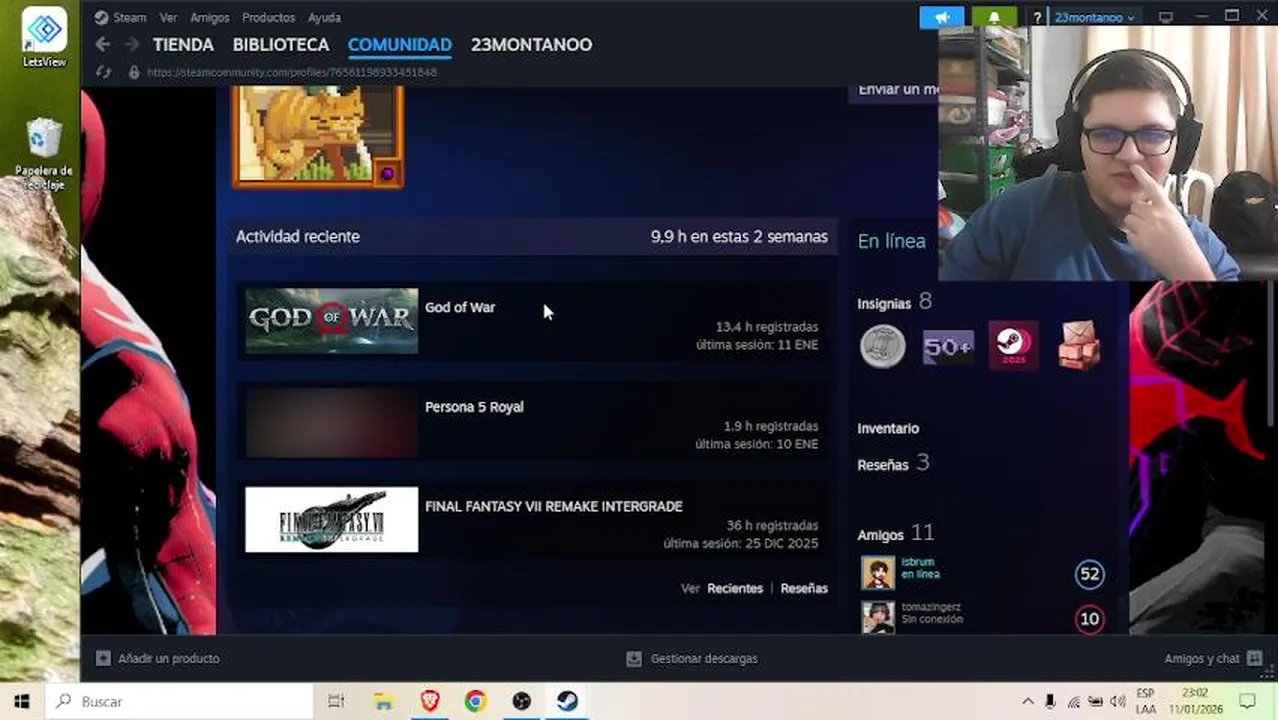Open the 23MONTANOO profile tab
Screen dimensions: 1278x720
(x=531, y=44)
